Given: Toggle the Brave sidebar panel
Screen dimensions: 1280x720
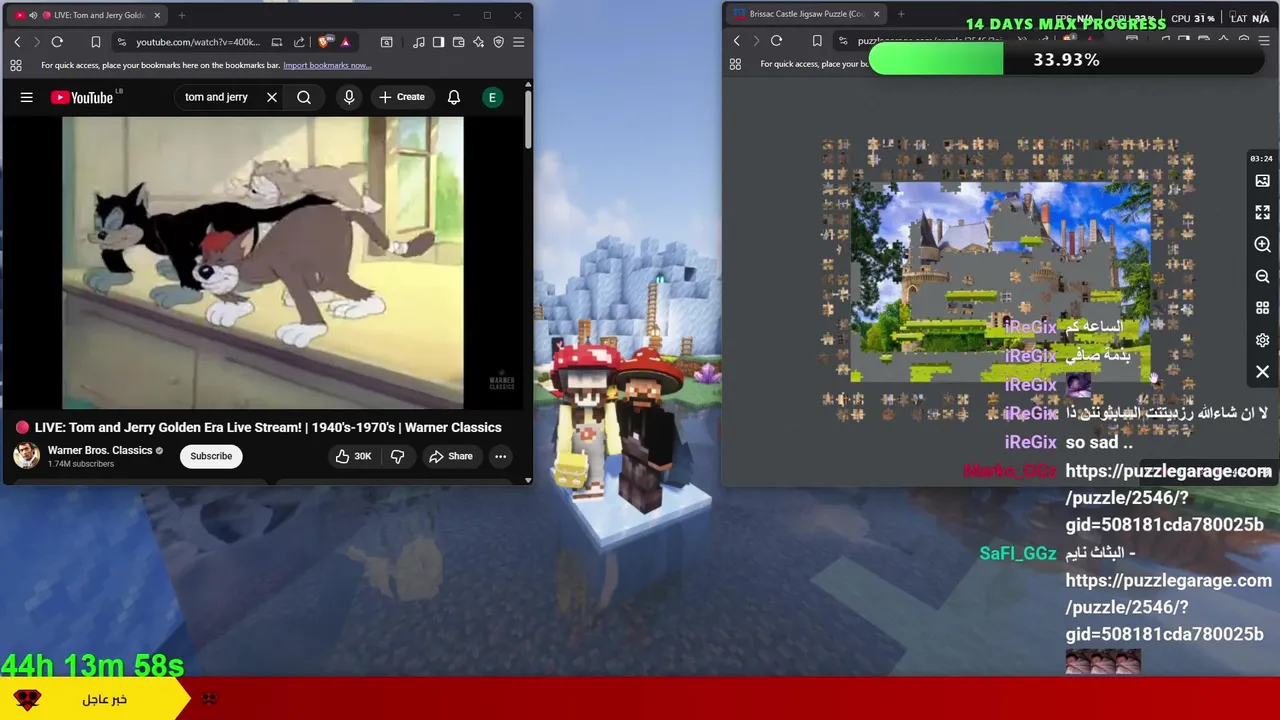Looking at the screenshot, I should pos(438,42).
